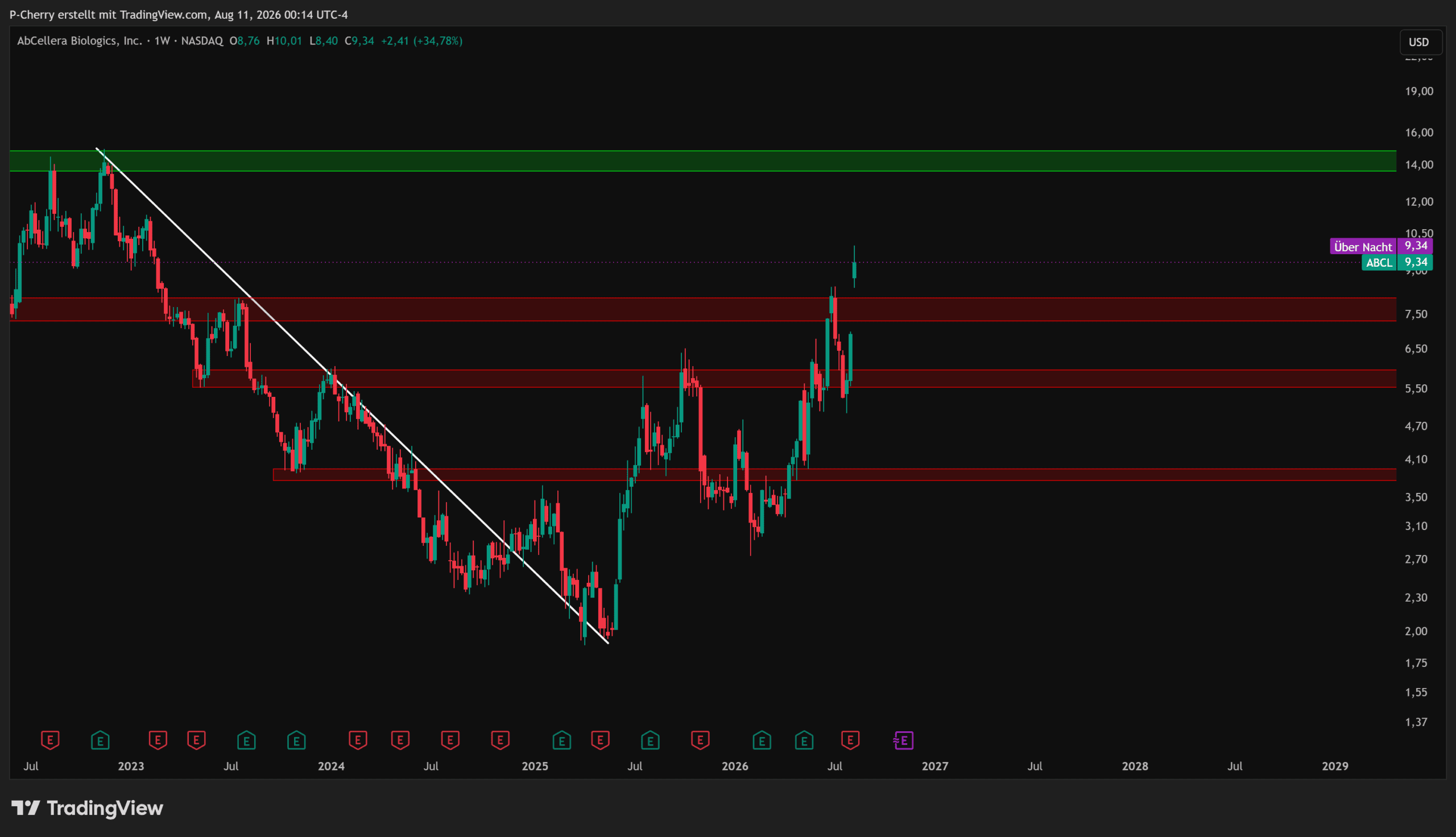Click the 3,10 price scale label
The height and width of the screenshot is (837, 1456).
pyautogui.click(x=1416, y=526)
